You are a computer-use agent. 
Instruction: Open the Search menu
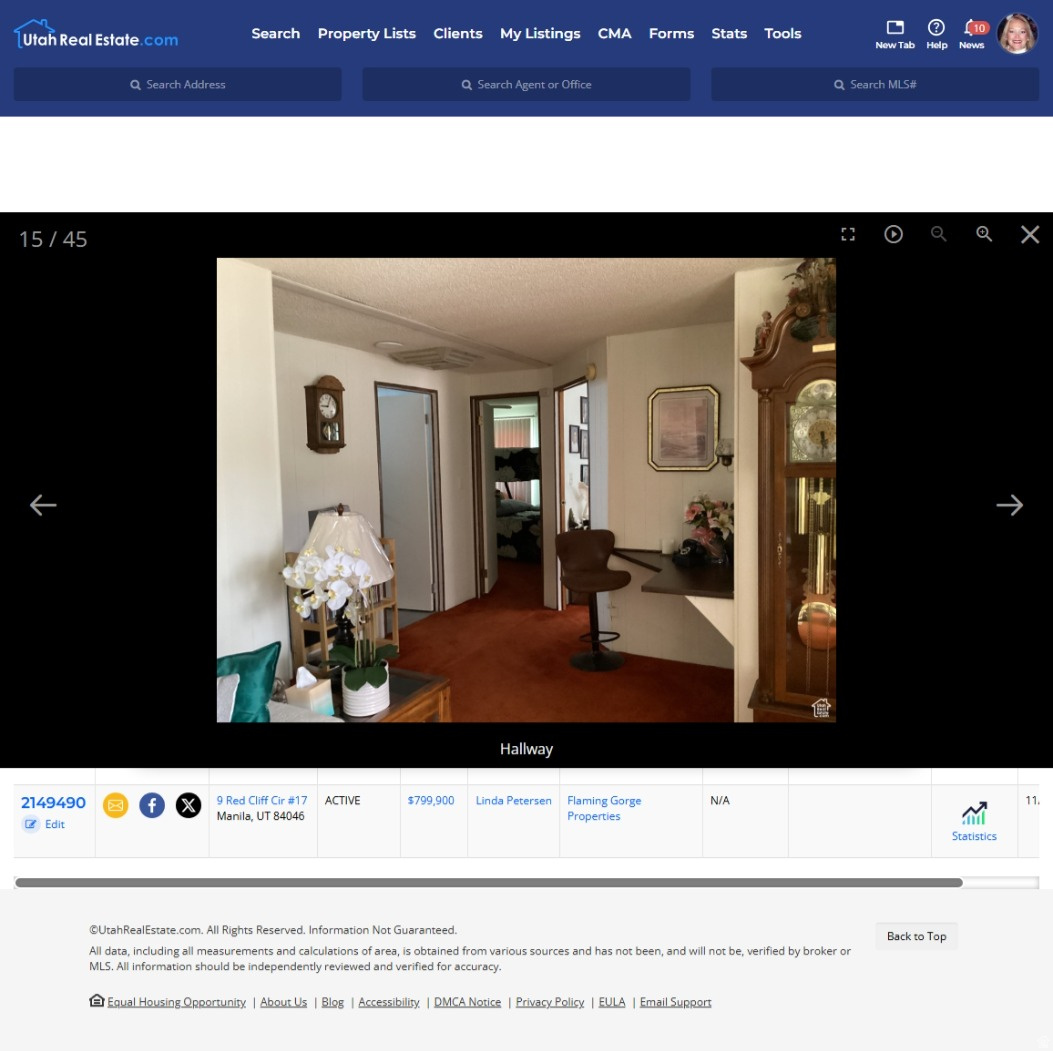(275, 33)
